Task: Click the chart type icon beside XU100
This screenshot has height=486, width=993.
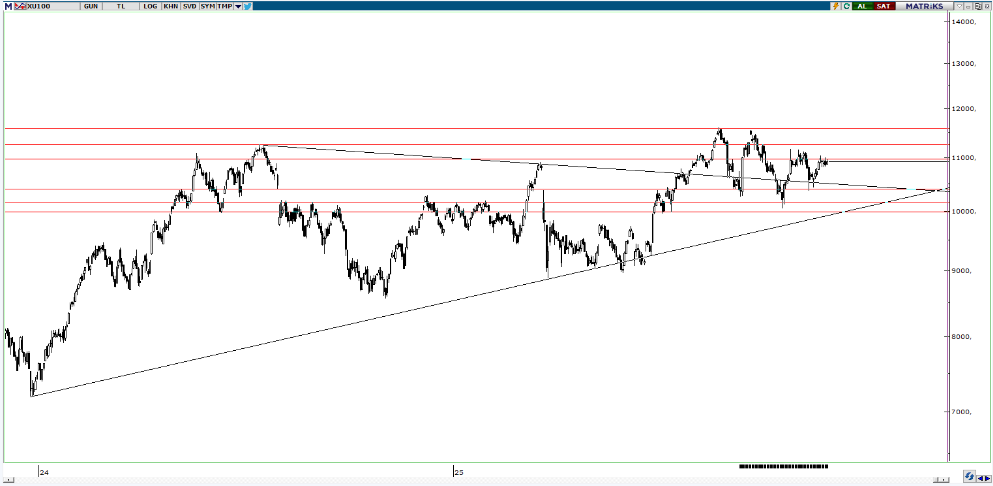Action: tap(20, 6)
